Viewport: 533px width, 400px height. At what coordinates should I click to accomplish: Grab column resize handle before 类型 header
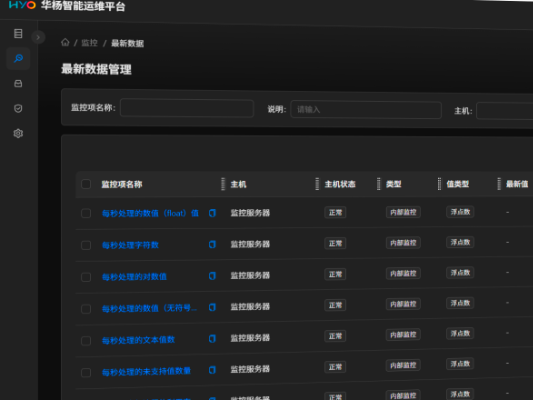click(x=378, y=184)
